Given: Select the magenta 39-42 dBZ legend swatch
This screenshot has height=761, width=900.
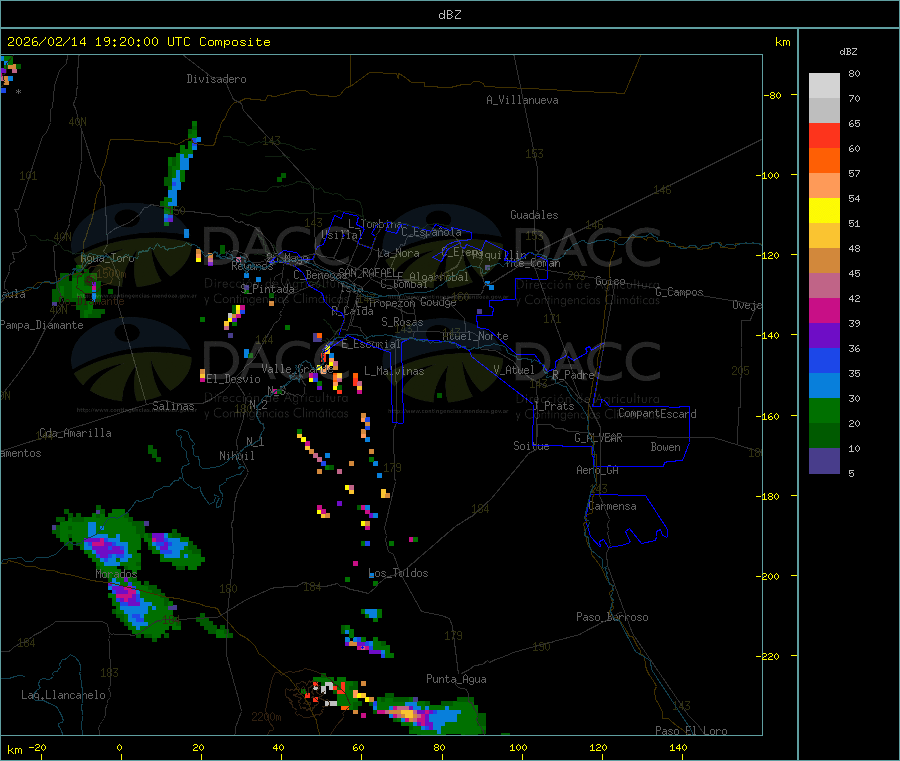Looking at the screenshot, I should pos(824,310).
